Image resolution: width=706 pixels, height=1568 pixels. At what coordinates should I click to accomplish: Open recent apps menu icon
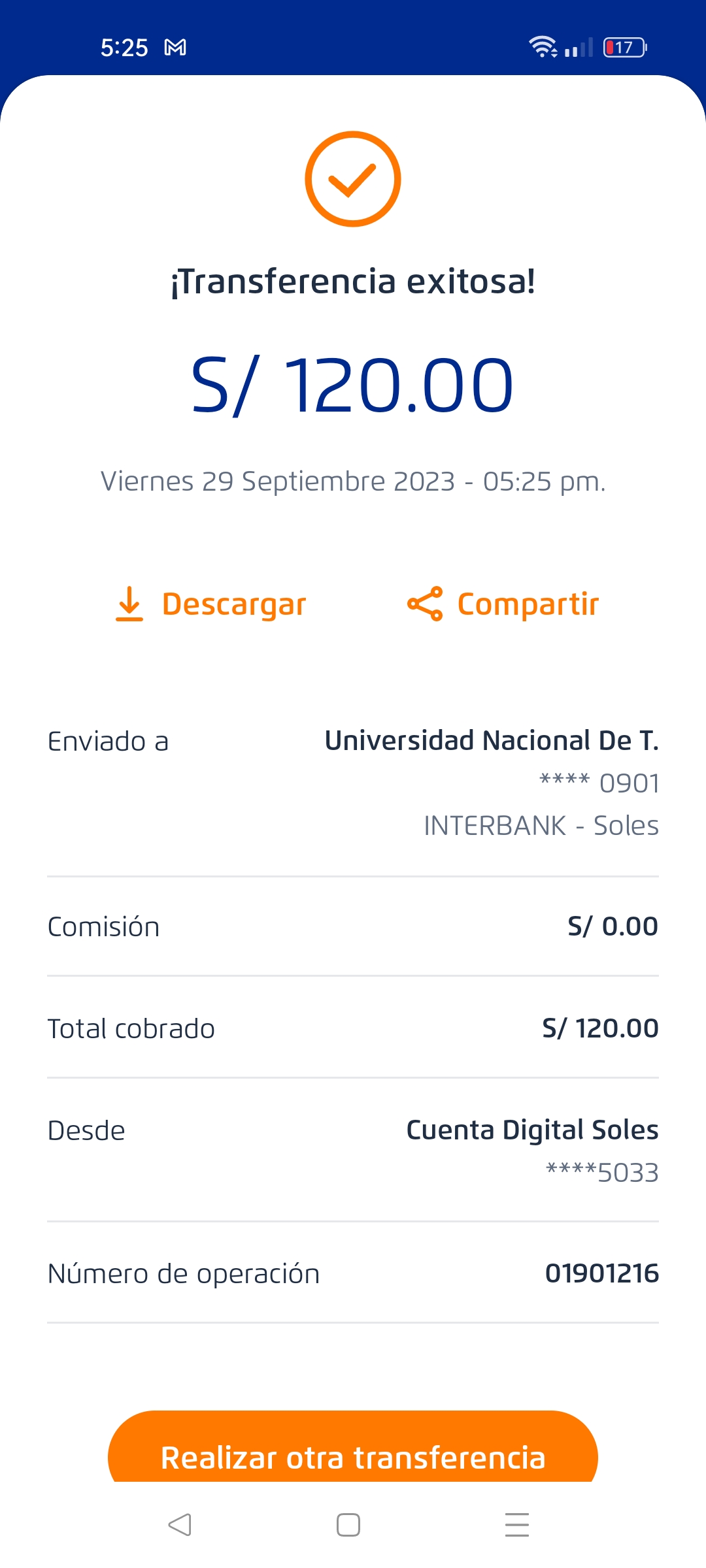click(516, 1525)
